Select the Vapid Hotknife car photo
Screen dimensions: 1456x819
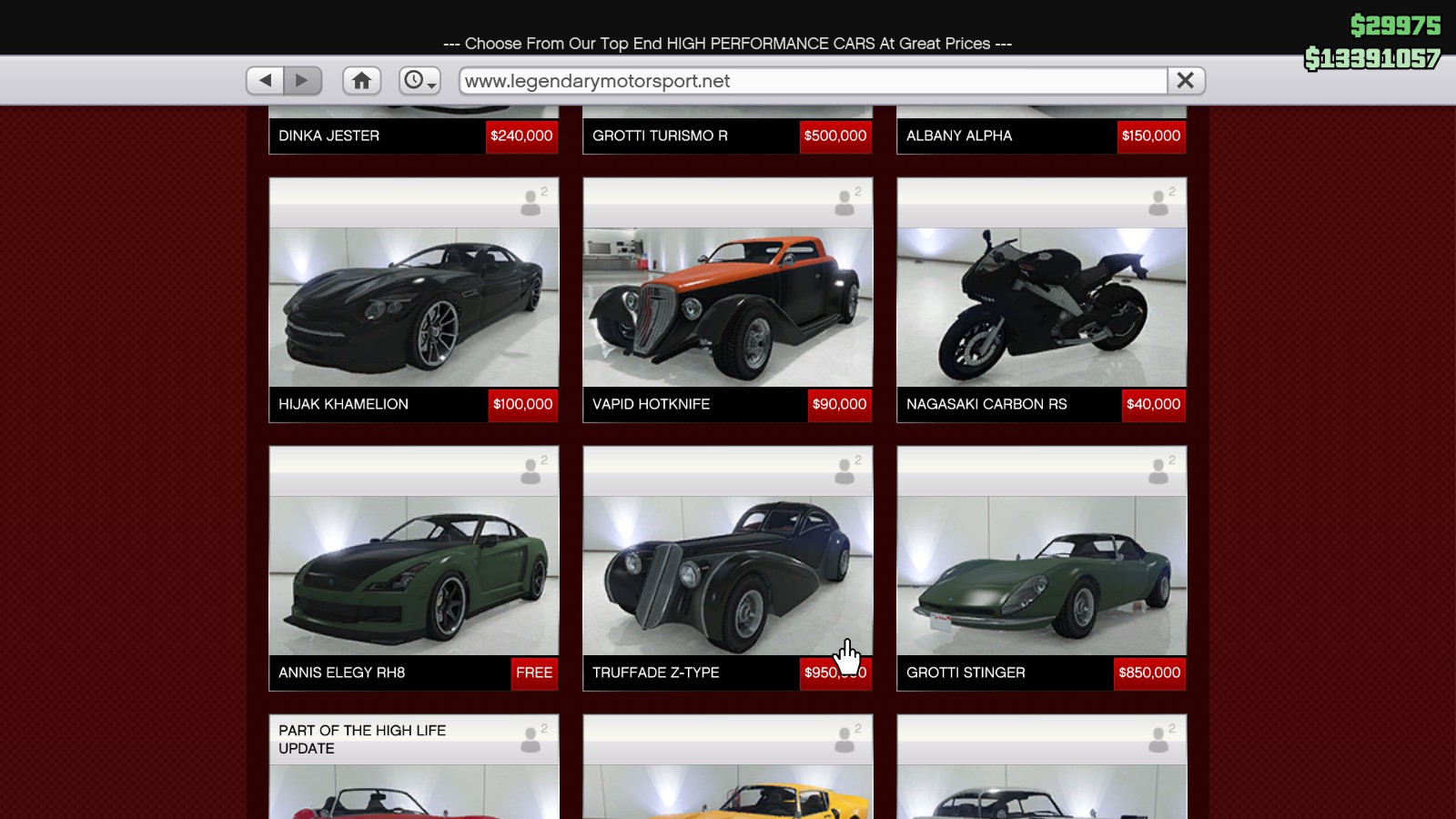(728, 307)
